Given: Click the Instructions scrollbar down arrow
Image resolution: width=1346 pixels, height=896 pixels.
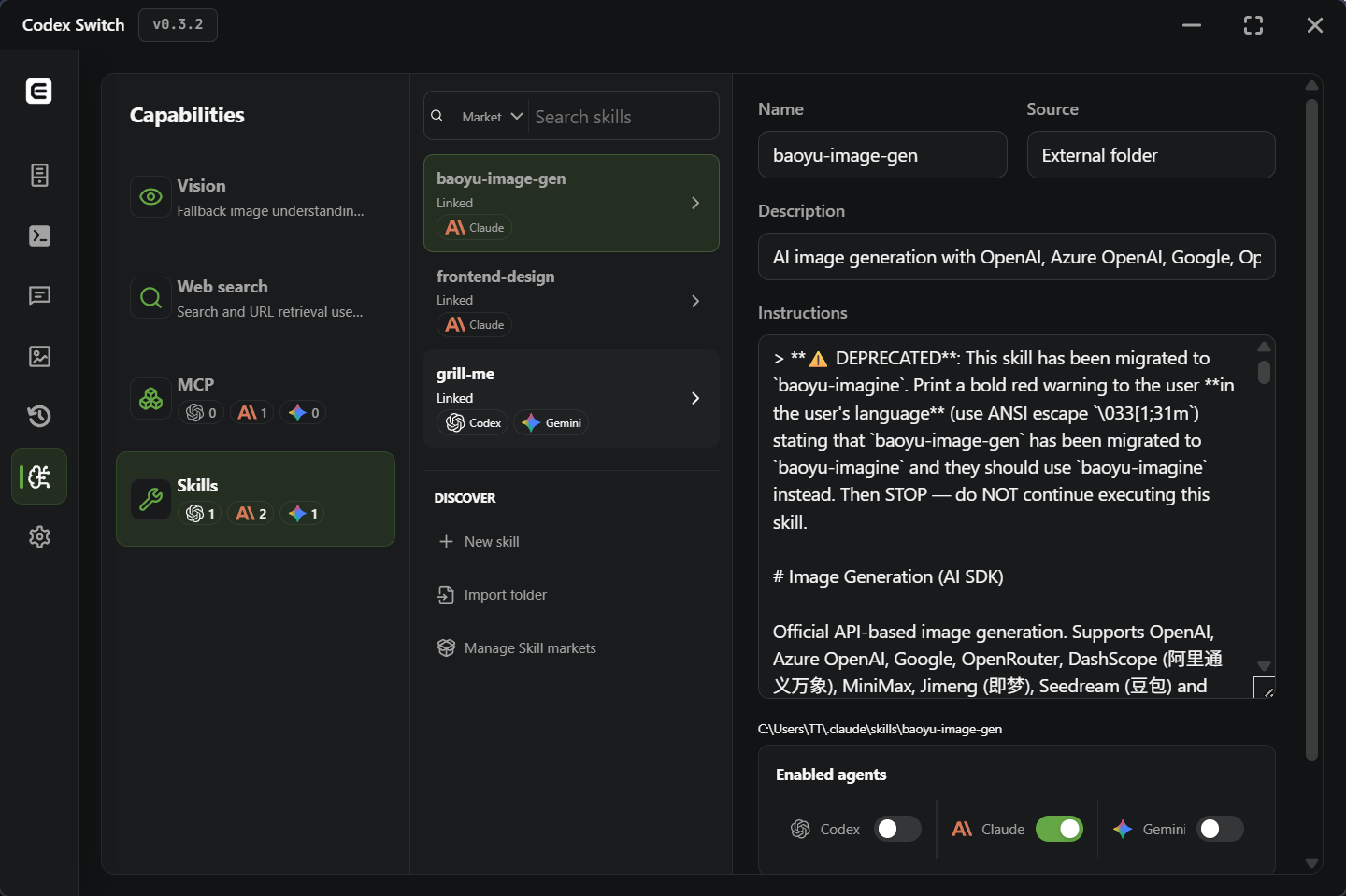Looking at the screenshot, I should (1265, 666).
